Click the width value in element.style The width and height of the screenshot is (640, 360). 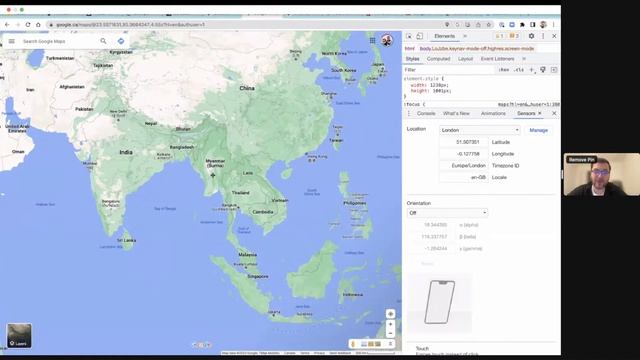tap(439, 85)
